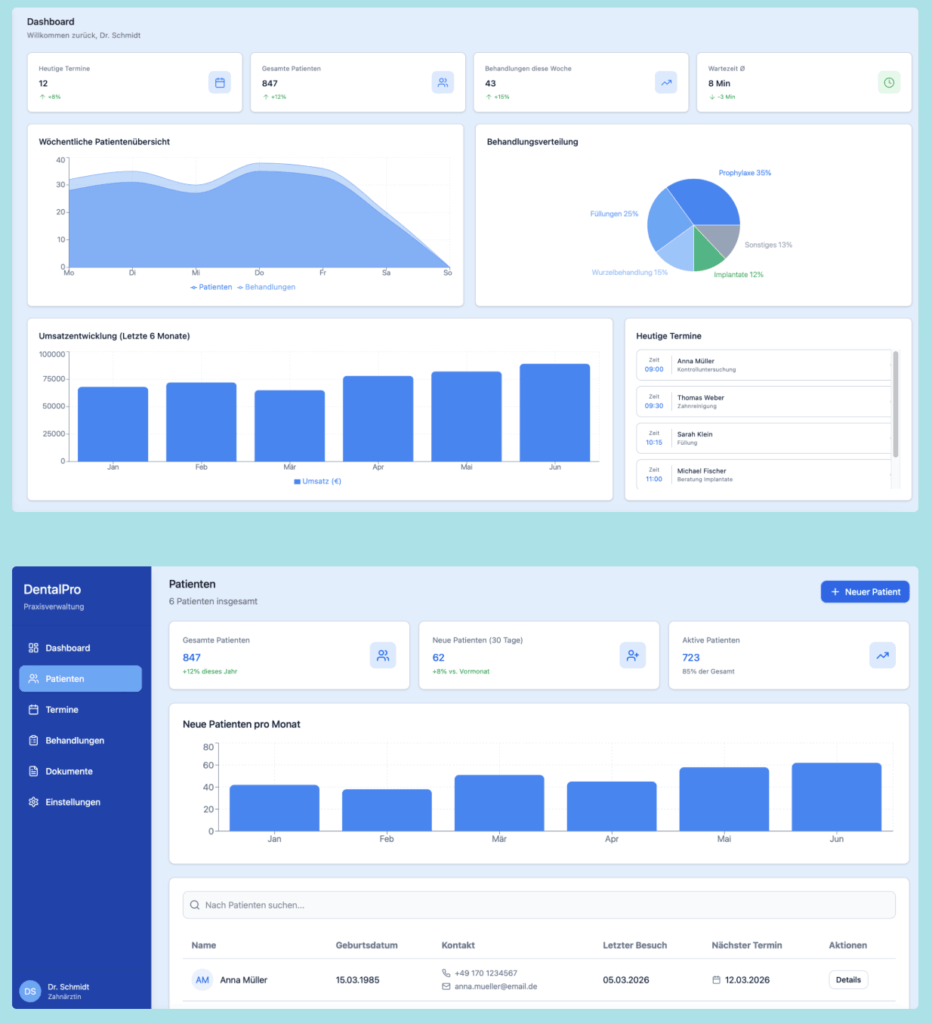
Task: Click the DS avatar for Dr. Schmidt
Action: (x=30, y=990)
